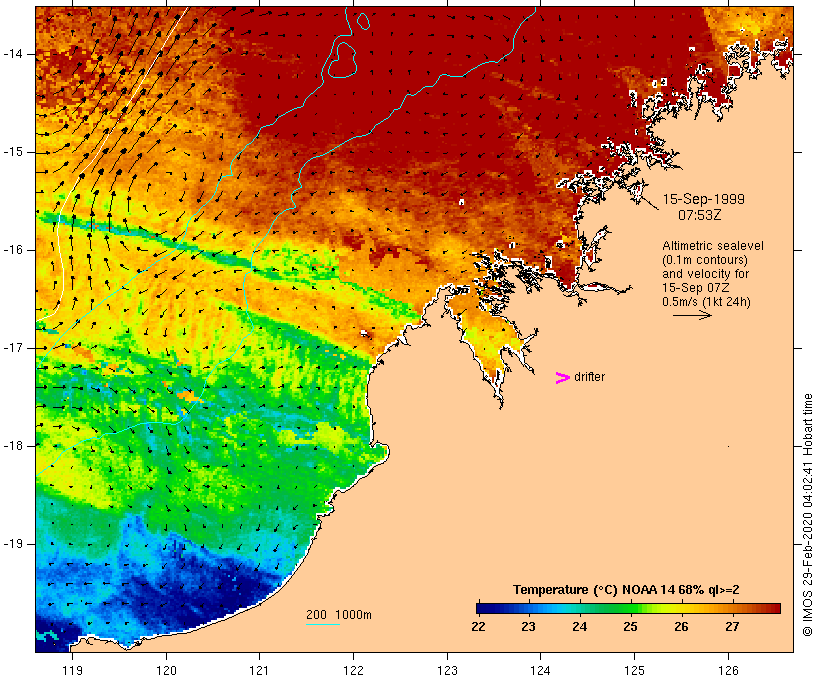Viewport: 820px width, 680px height.
Task: Click the longitude axis label '124'
Action: click(x=541, y=670)
